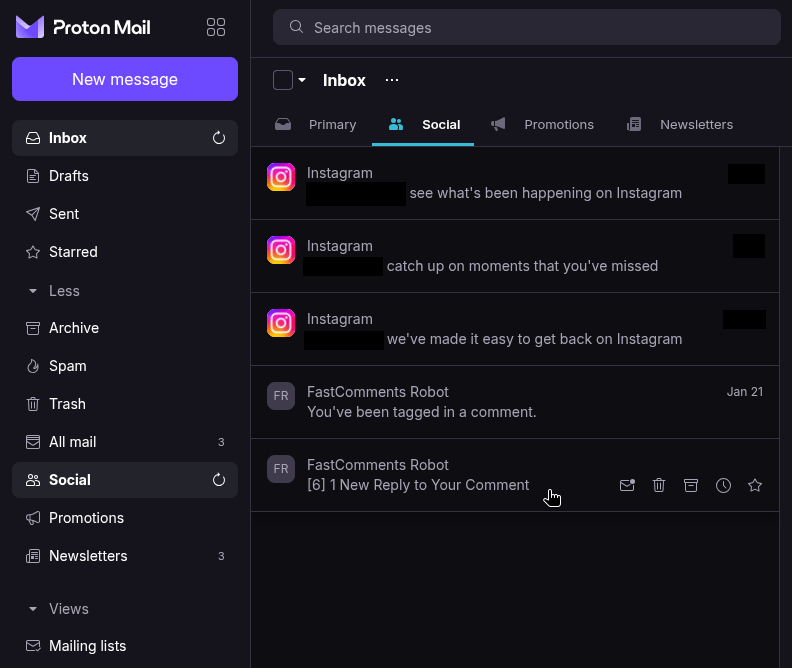Open email 'we've made it easy to get back'
The height and width of the screenshot is (668, 792).
[515, 329]
